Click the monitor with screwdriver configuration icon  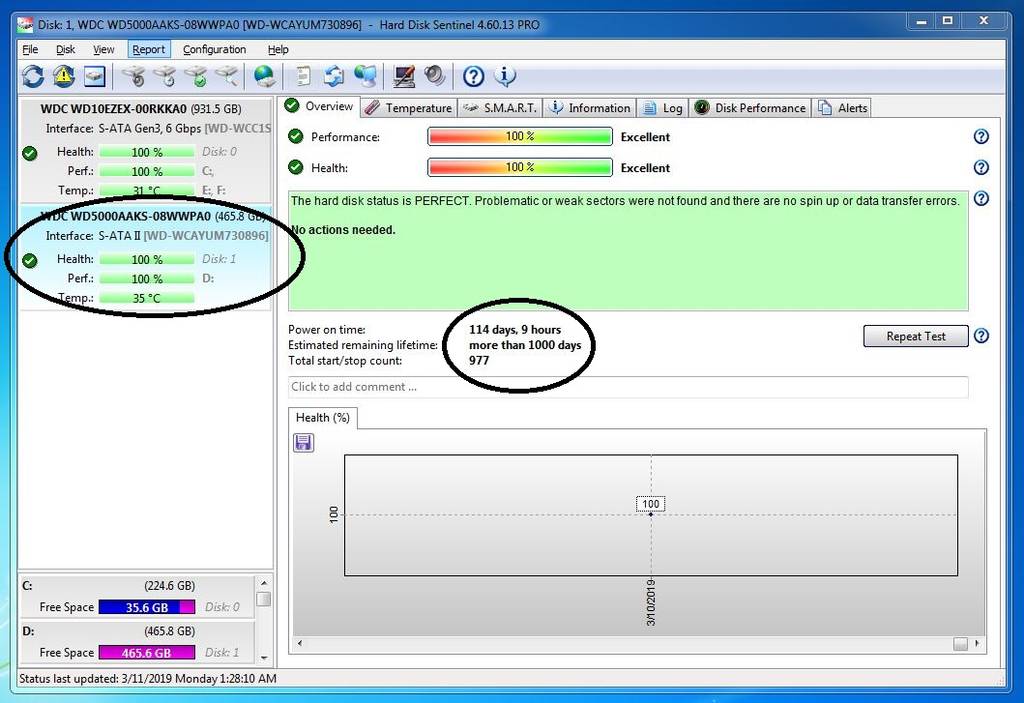coord(404,76)
